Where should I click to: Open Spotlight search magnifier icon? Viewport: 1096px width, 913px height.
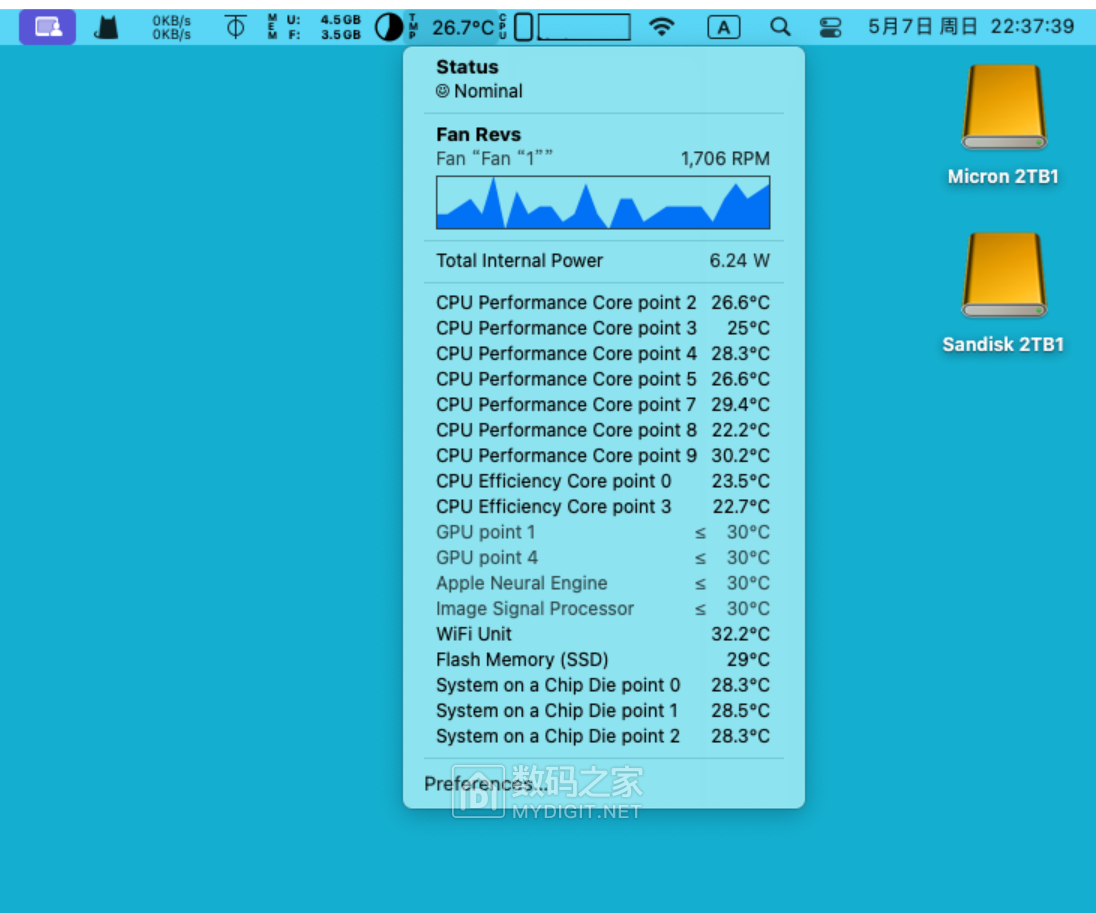coord(780,27)
